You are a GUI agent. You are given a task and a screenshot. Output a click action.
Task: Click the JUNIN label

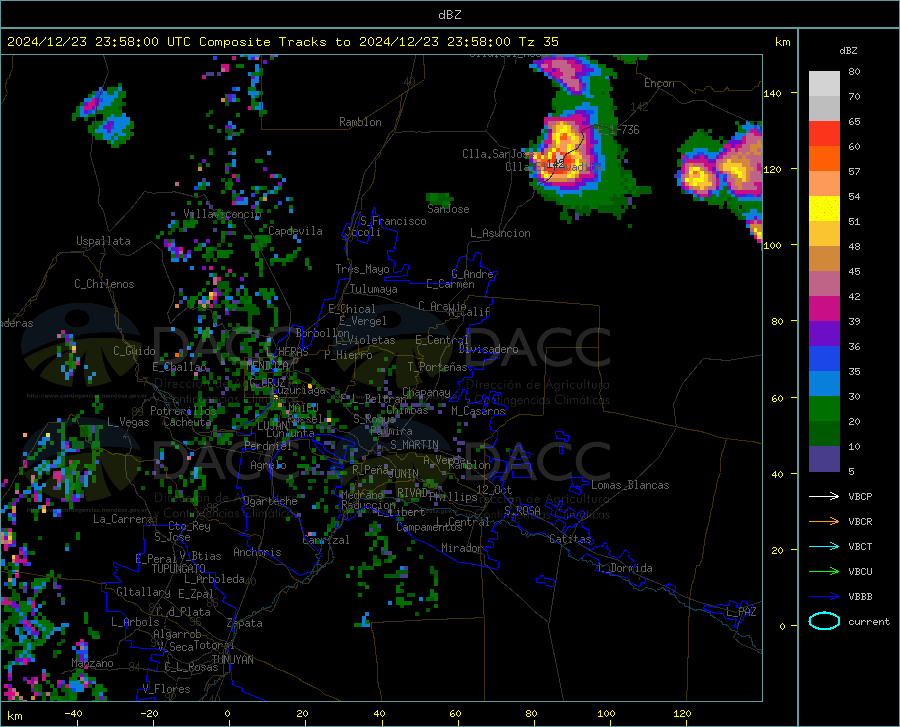[403, 473]
